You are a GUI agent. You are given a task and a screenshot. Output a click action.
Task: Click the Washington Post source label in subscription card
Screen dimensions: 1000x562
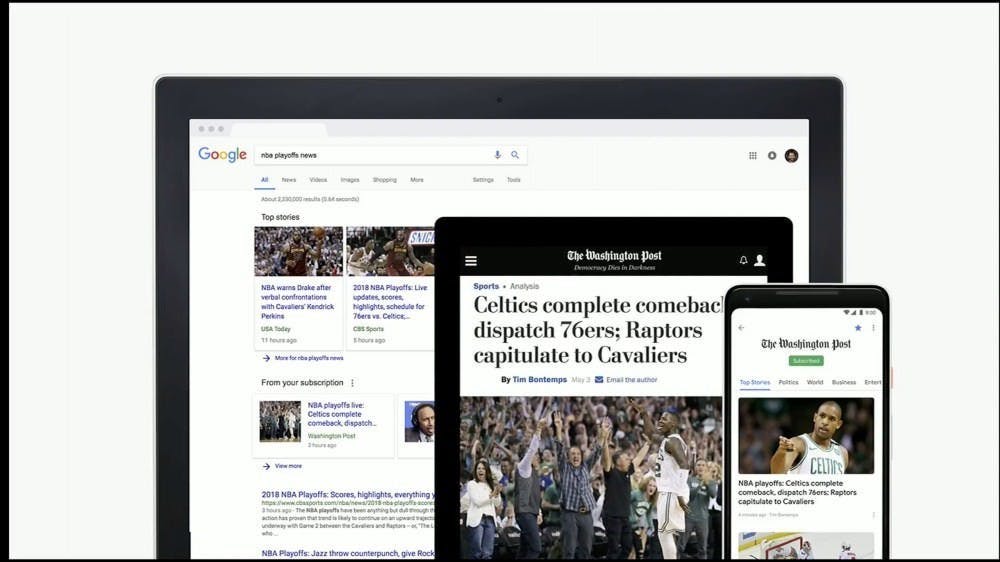pyautogui.click(x=332, y=436)
